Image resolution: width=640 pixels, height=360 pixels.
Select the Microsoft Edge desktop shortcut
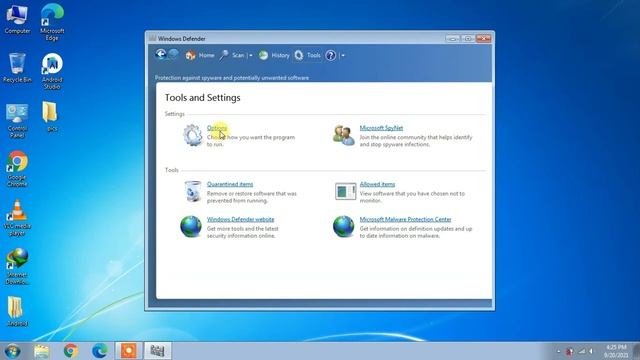click(52, 22)
